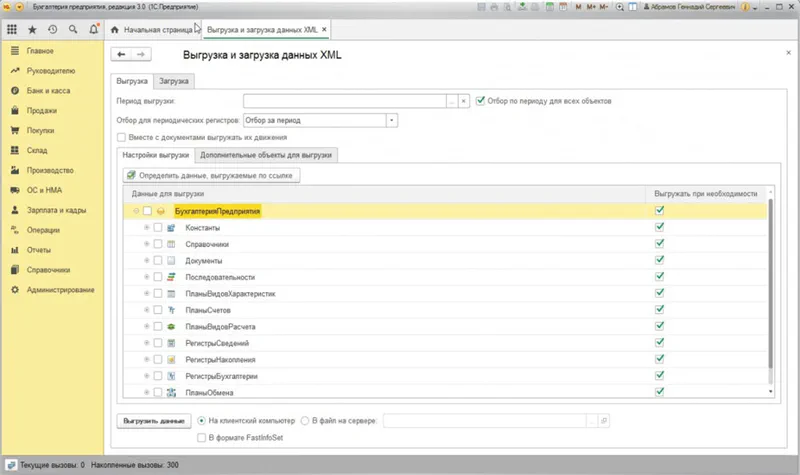
Task: Select 'В файл на сервере' radio button
Action: point(306,421)
